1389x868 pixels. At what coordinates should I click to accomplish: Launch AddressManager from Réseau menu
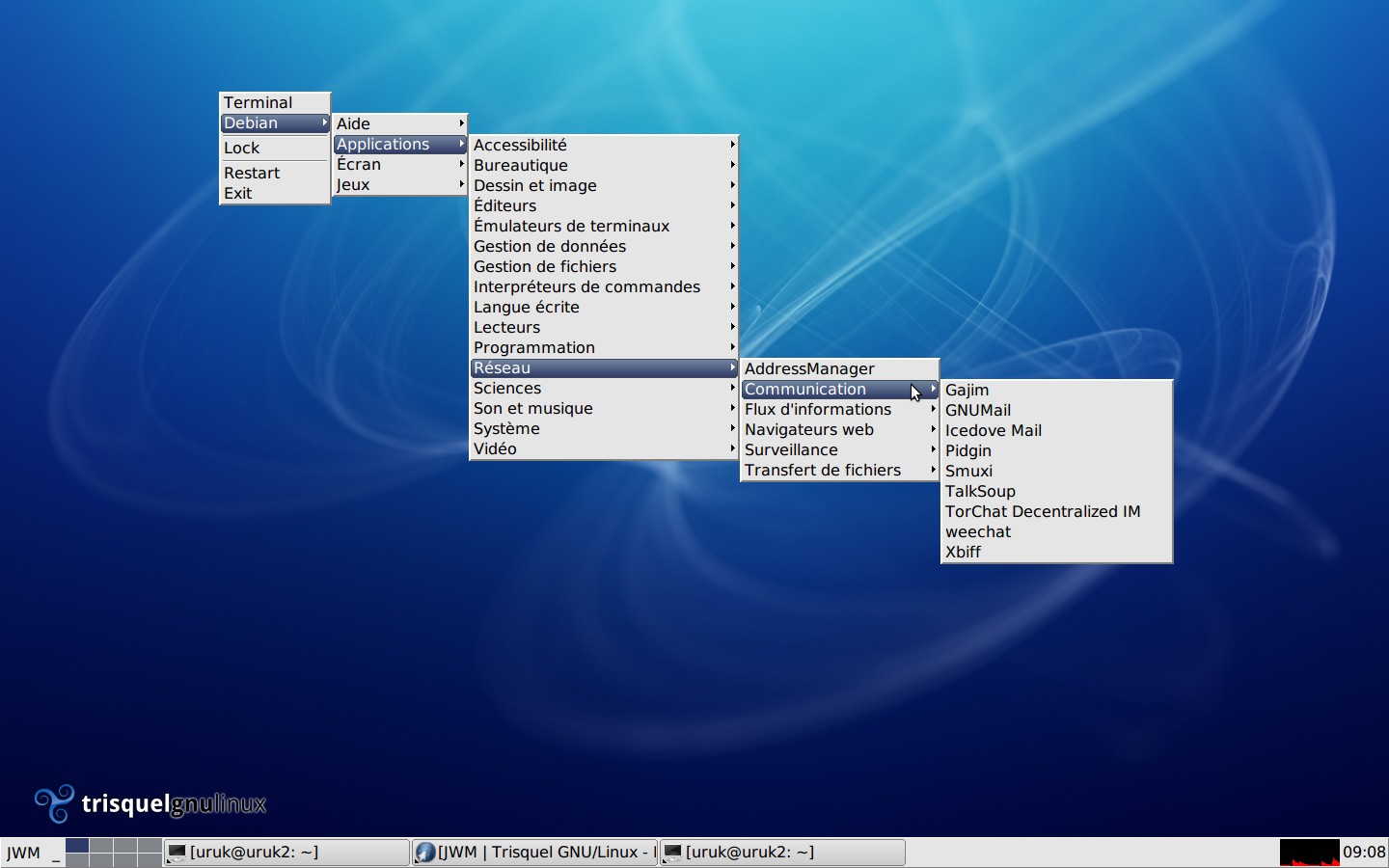(x=840, y=368)
